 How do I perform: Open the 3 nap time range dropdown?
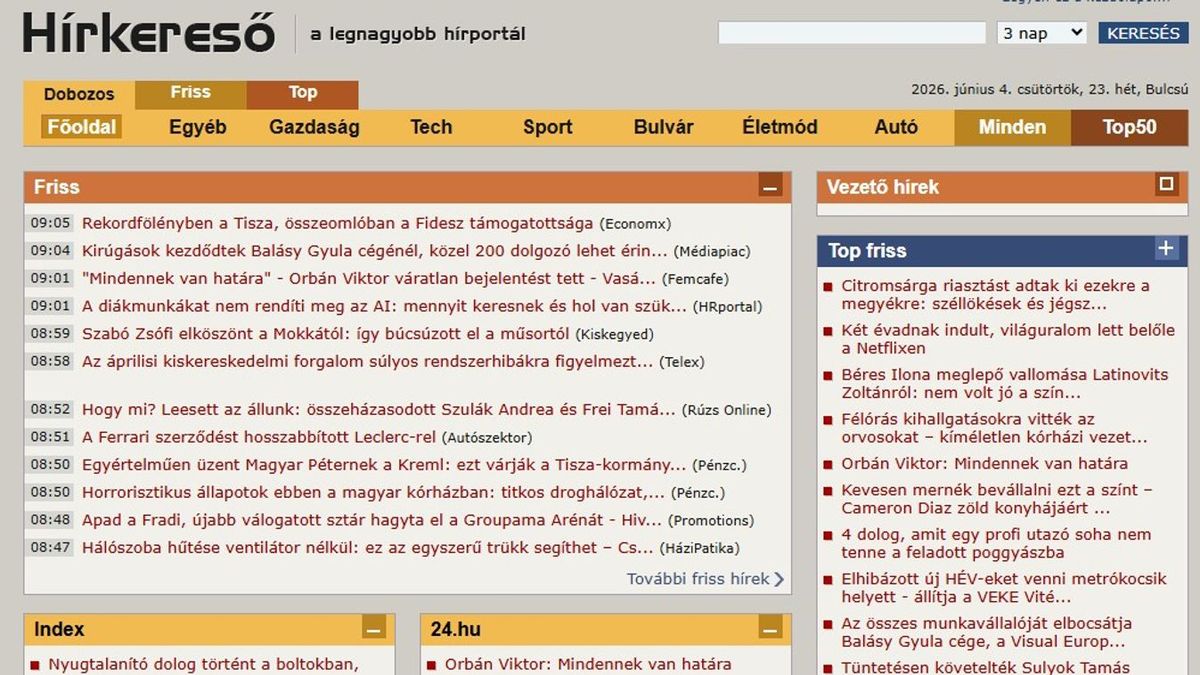pyautogui.click(x=1041, y=33)
